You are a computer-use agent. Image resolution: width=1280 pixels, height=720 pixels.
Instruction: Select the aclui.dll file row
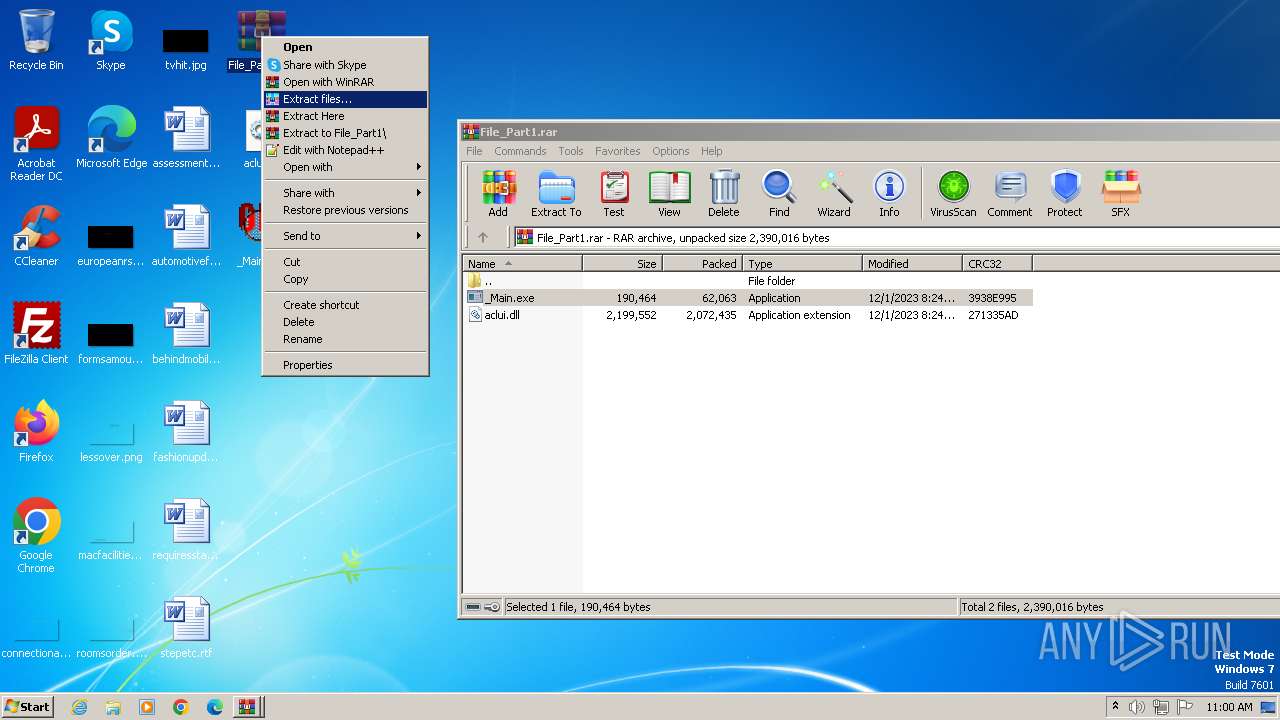coord(748,315)
